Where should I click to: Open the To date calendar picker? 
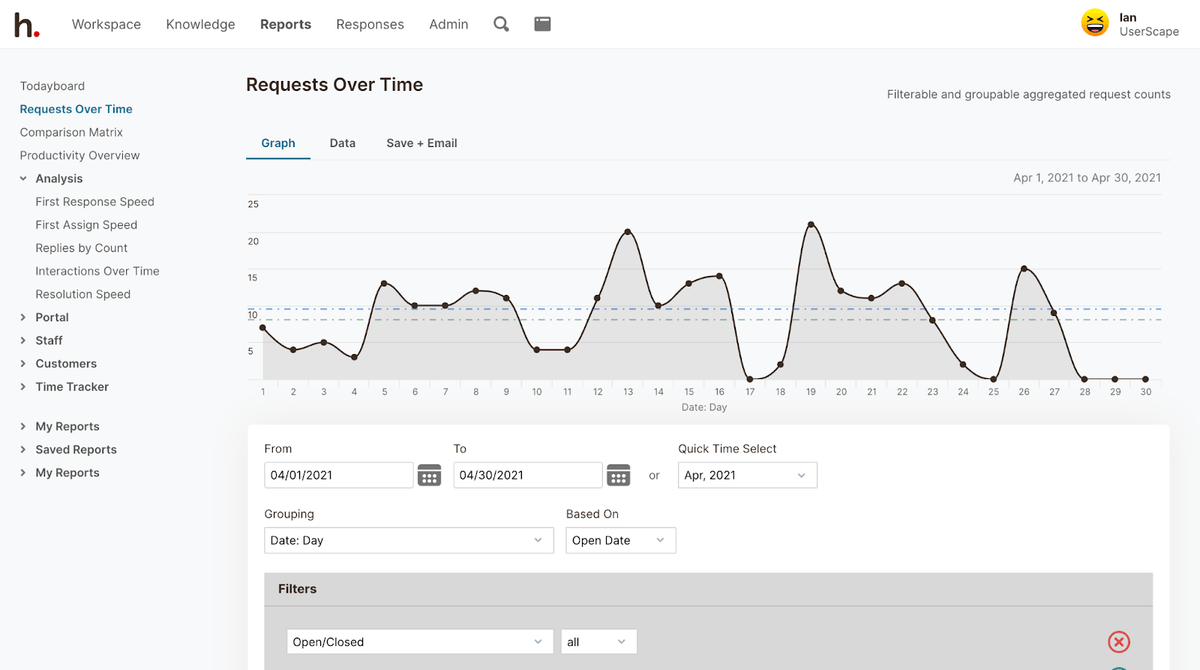coord(618,475)
